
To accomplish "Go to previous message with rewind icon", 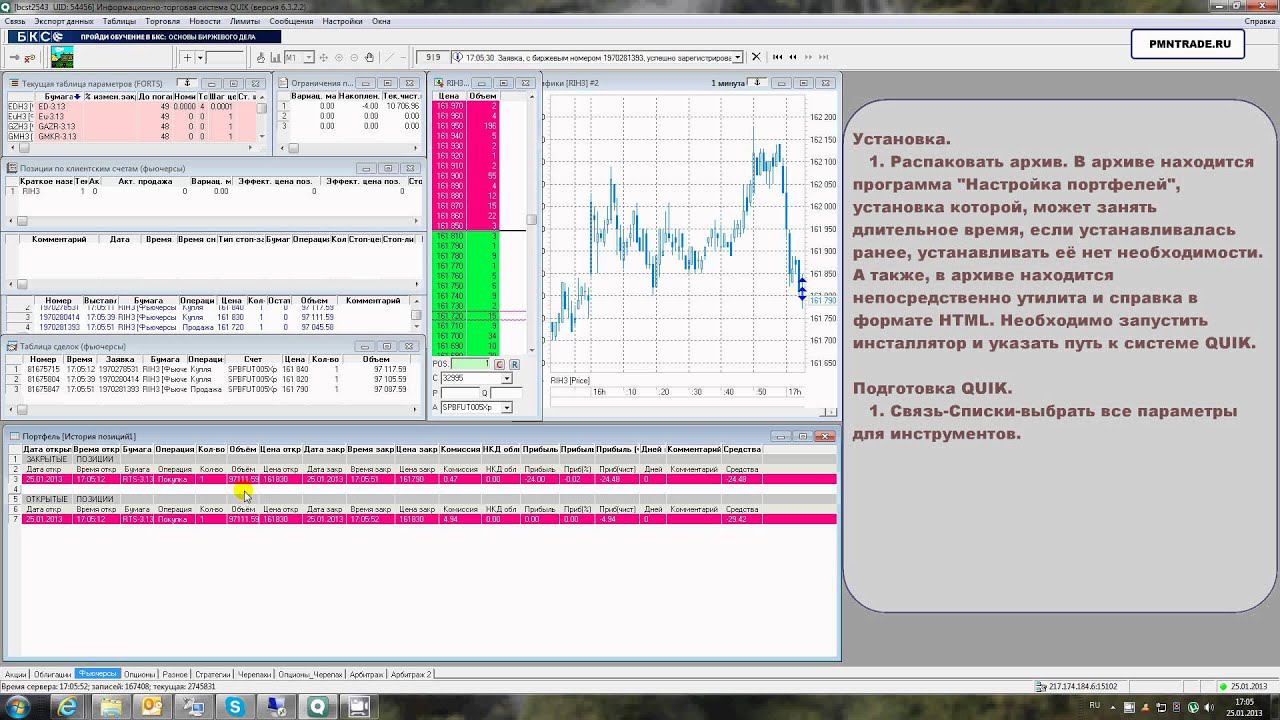I will tap(791, 57).
